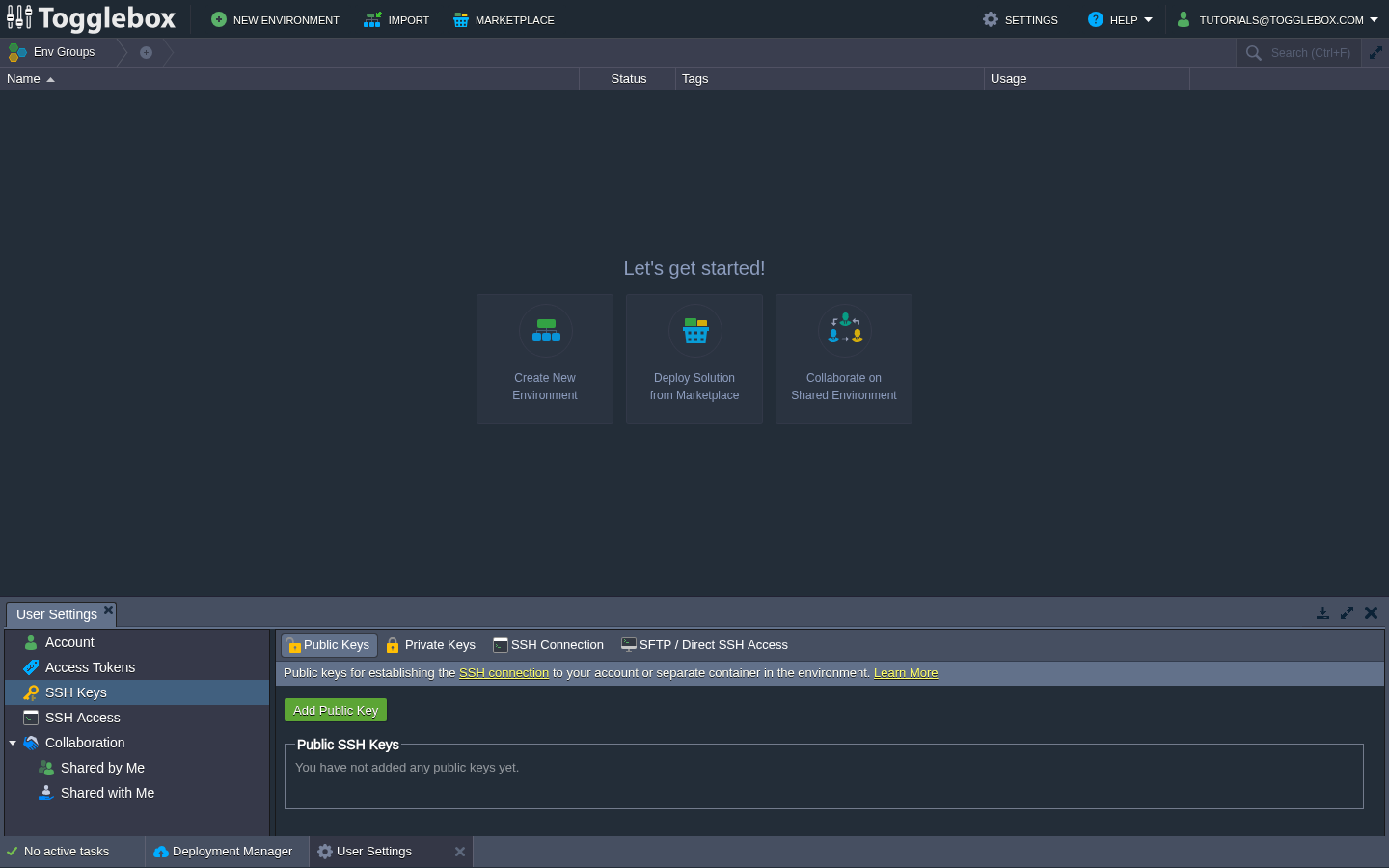This screenshot has width=1389, height=868.
Task: Close the User Settings panel tab
Action: pyautogui.click(x=108, y=610)
